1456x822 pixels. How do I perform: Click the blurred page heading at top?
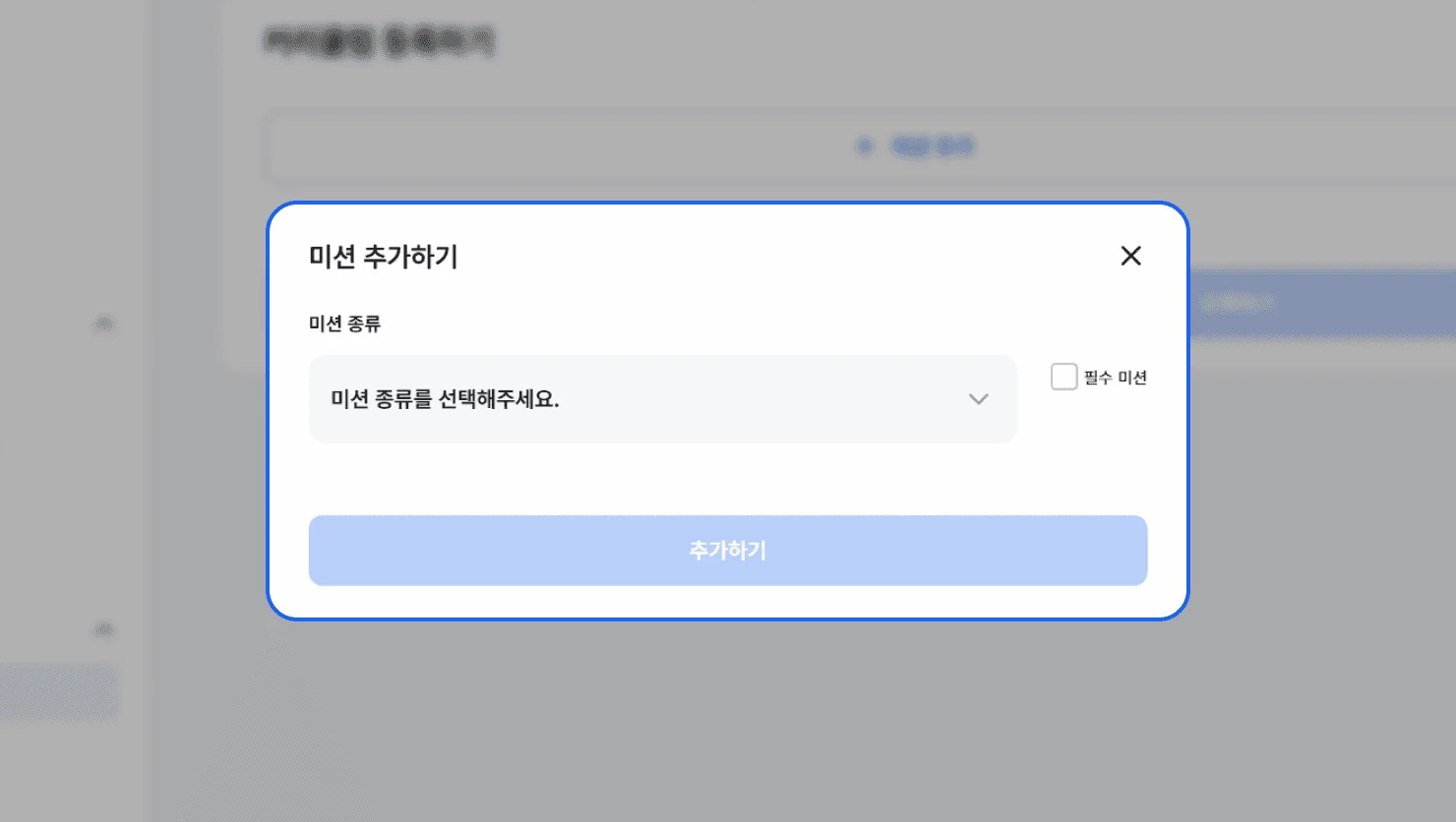pos(379,41)
